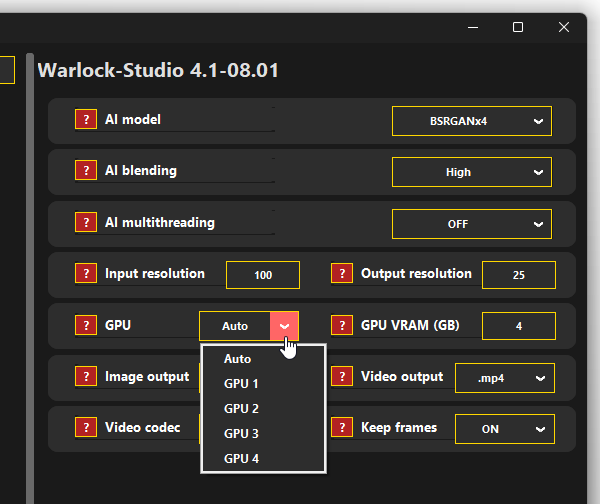This screenshot has width=600, height=504.
Task: Choose GPU 2 from the list
Action: [263, 409]
